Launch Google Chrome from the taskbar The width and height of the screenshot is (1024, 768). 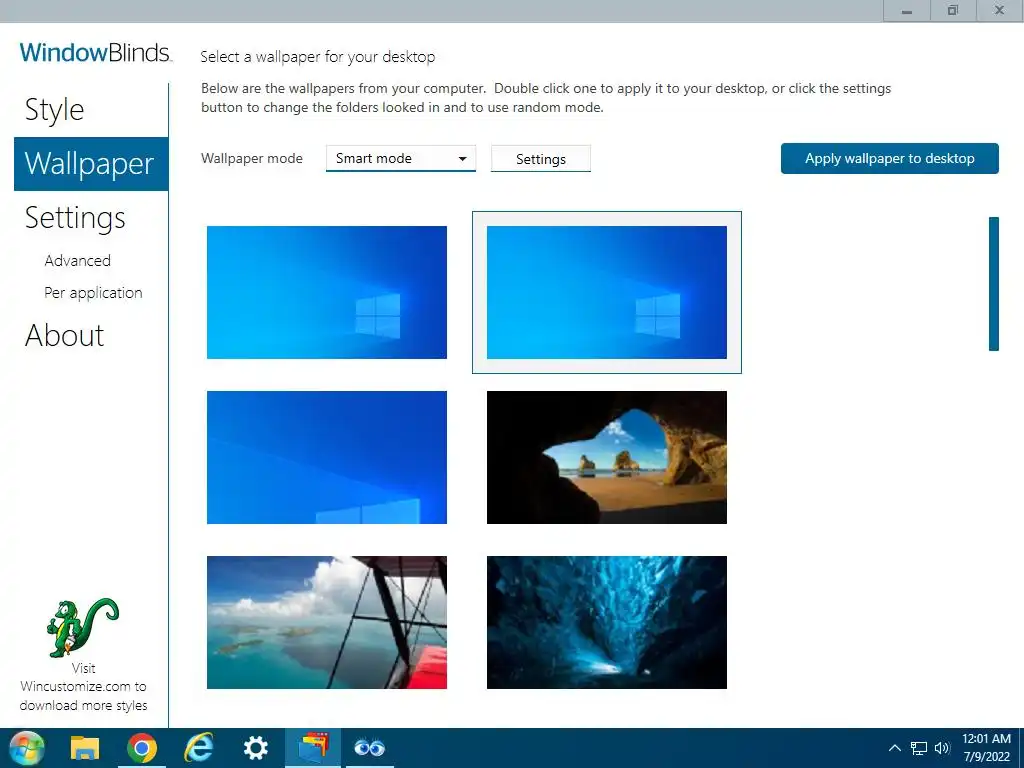[x=142, y=748]
